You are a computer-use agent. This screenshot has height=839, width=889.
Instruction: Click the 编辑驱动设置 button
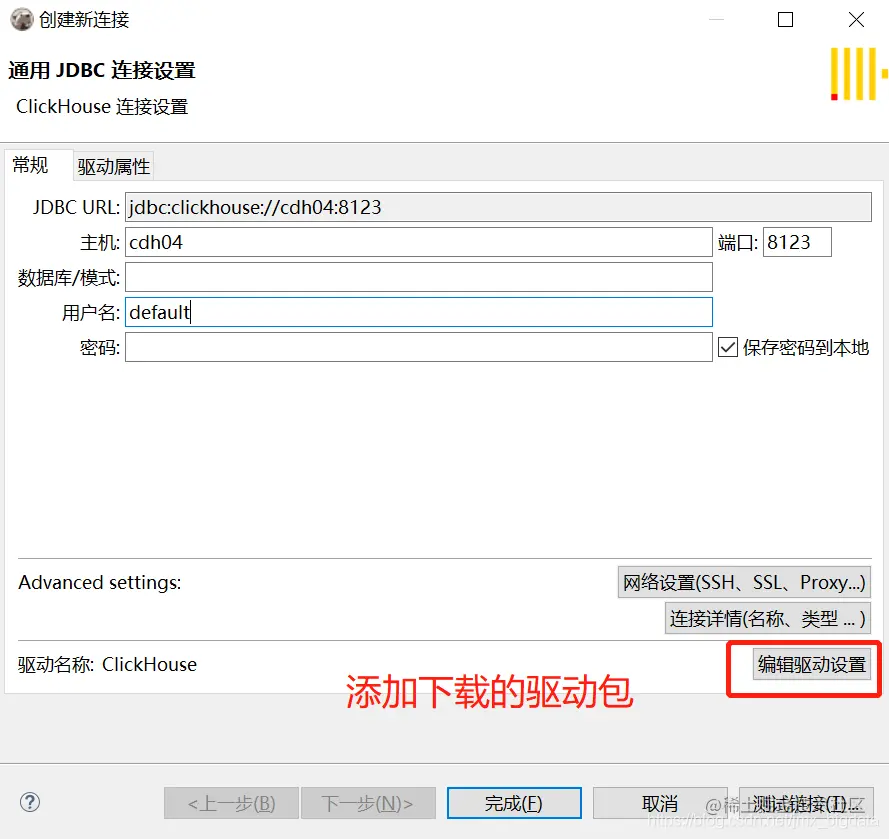[811, 664]
